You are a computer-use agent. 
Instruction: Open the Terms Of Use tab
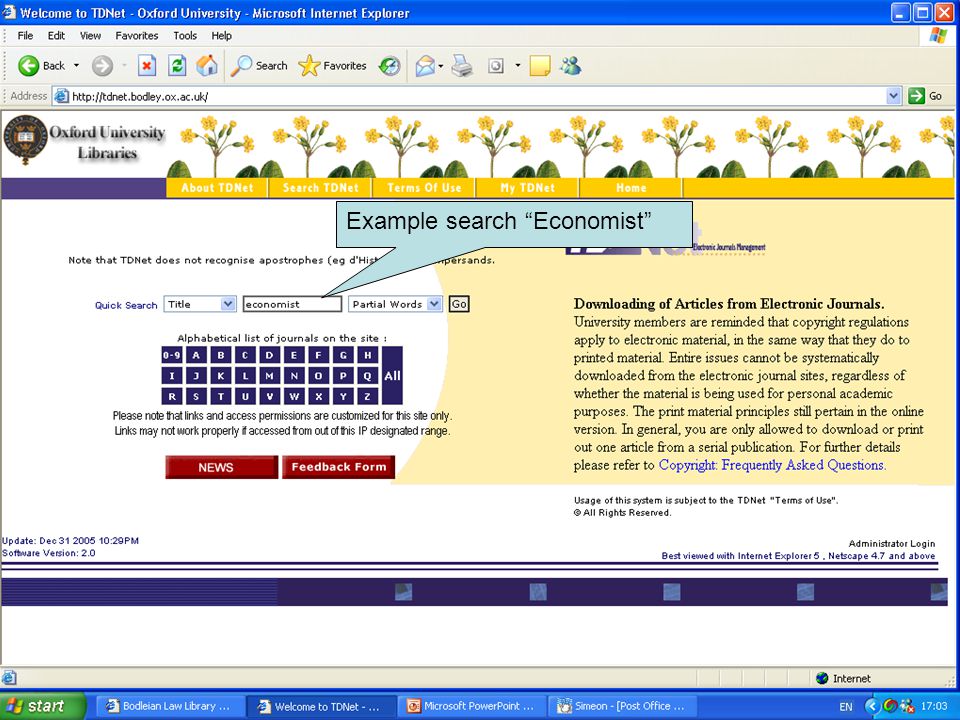pyautogui.click(x=424, y=188)
